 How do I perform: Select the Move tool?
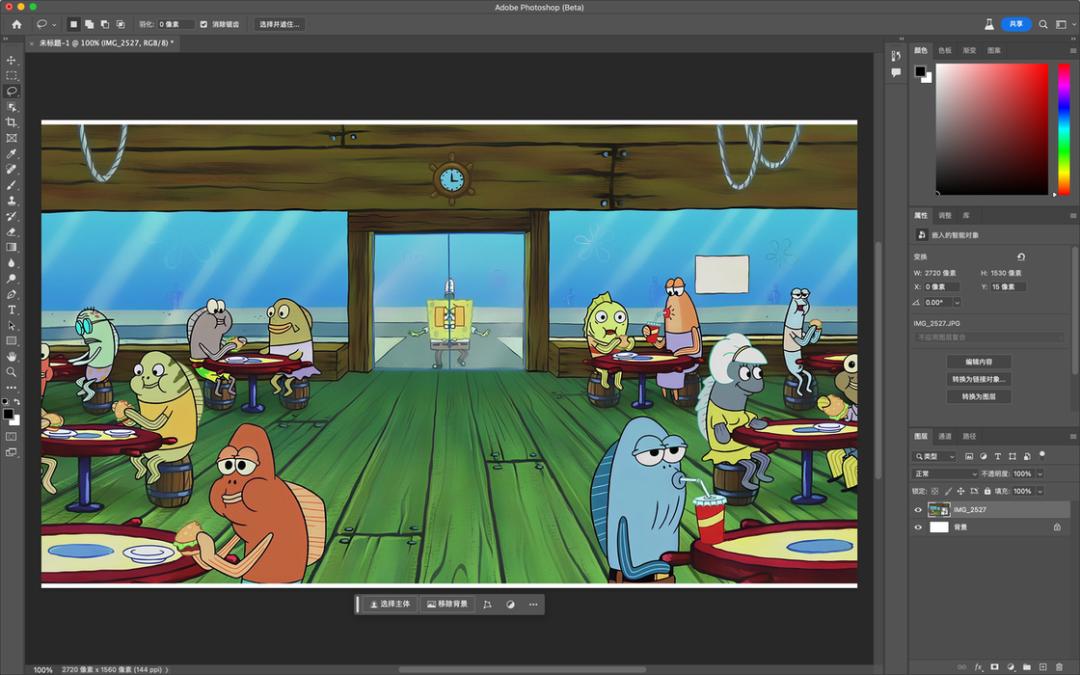pyautogui.click(x=12, y=60)
